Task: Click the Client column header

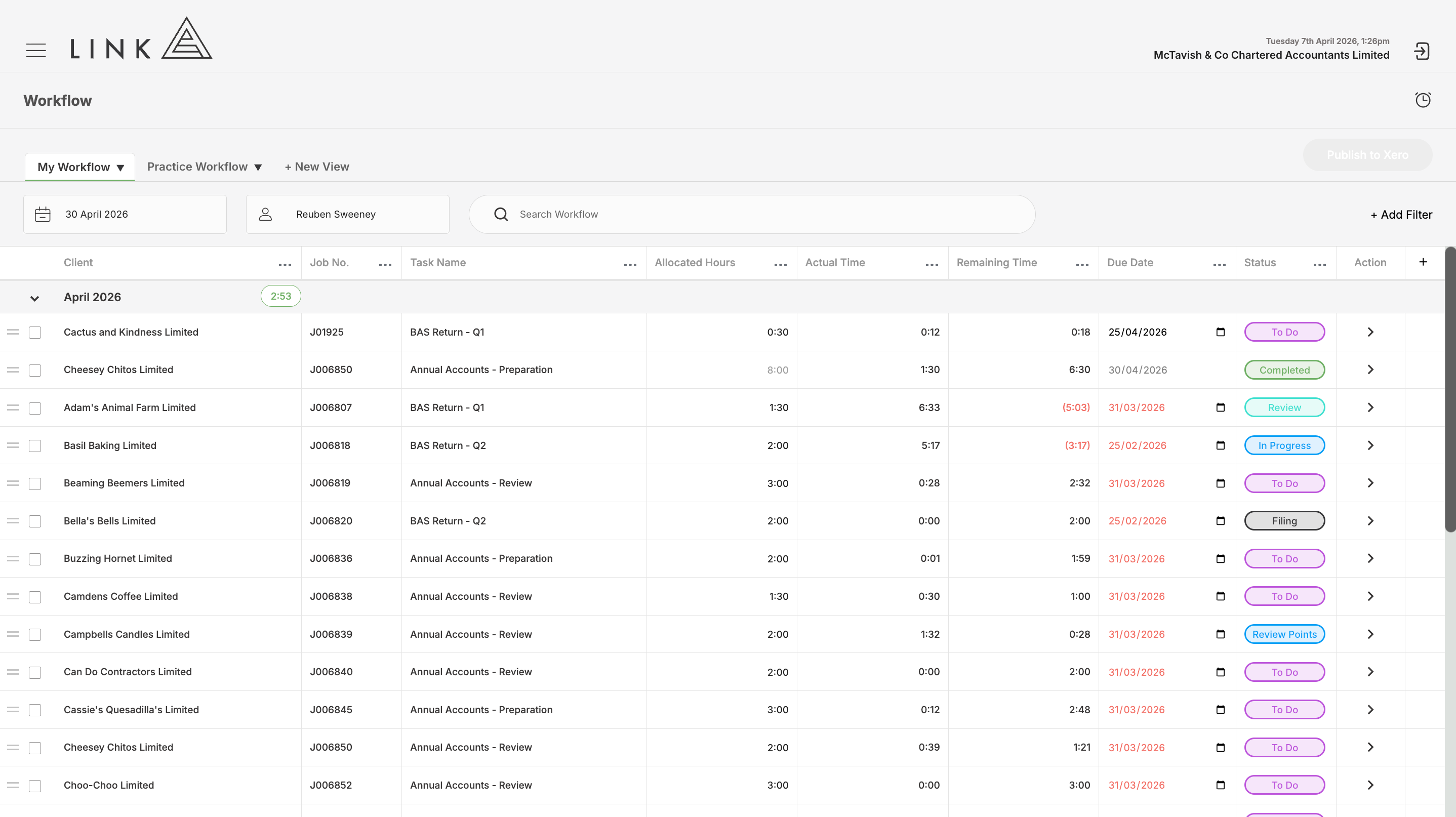Action: [78, 262]
